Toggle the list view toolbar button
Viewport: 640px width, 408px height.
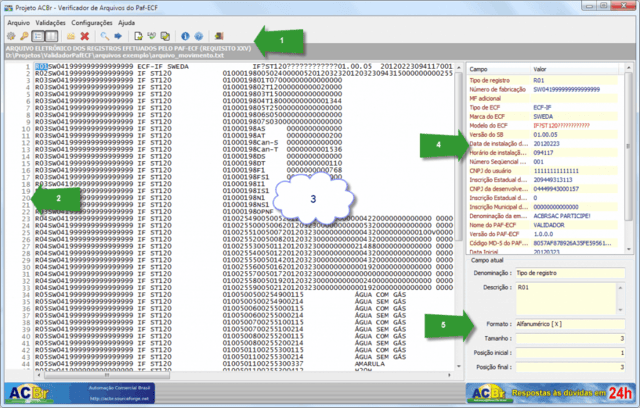[38, 36]
